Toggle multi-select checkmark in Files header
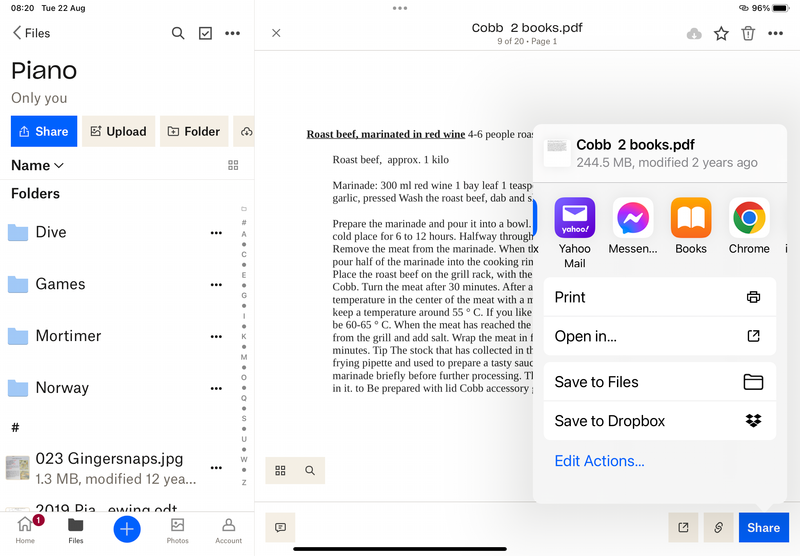This screenshot has width=800, height=556. click(205, 33)
